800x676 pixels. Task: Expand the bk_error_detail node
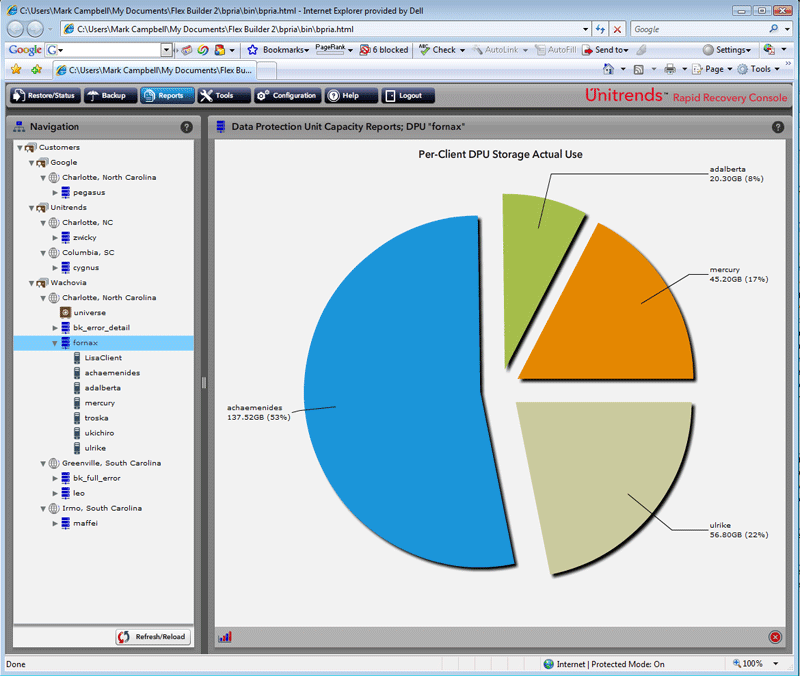(55, 328)
